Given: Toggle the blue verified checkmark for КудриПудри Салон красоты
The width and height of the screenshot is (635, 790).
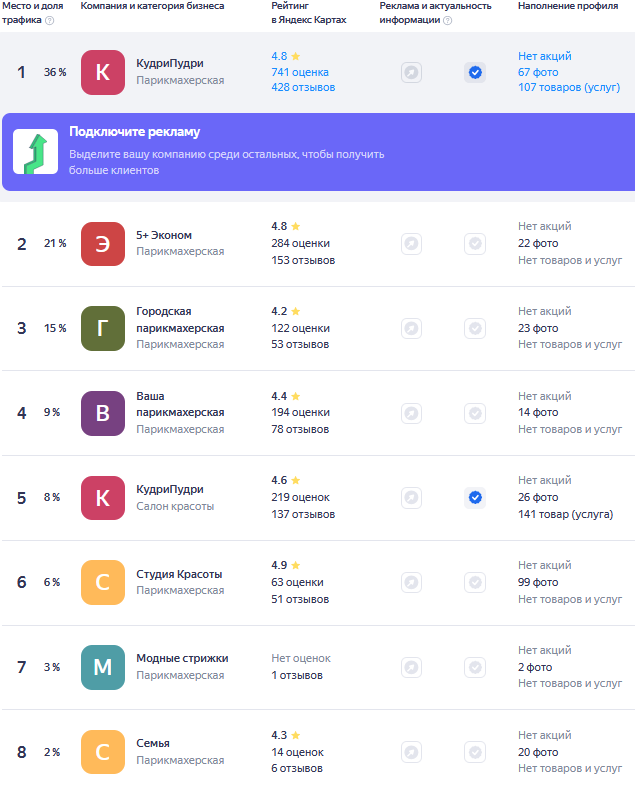Looking at the screenshot, I should (x=475, y=497).
